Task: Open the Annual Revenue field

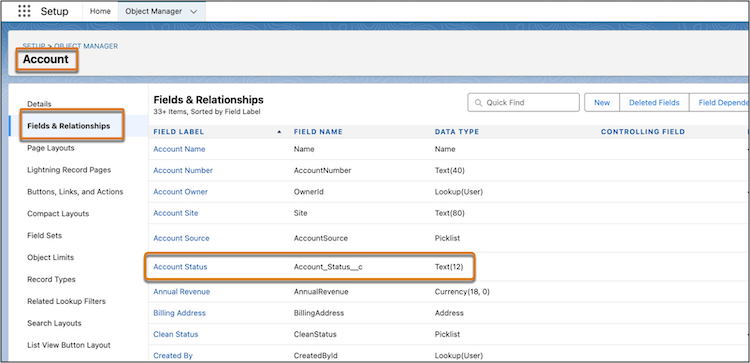Action: pyautogui.click(x=181, y=291)
